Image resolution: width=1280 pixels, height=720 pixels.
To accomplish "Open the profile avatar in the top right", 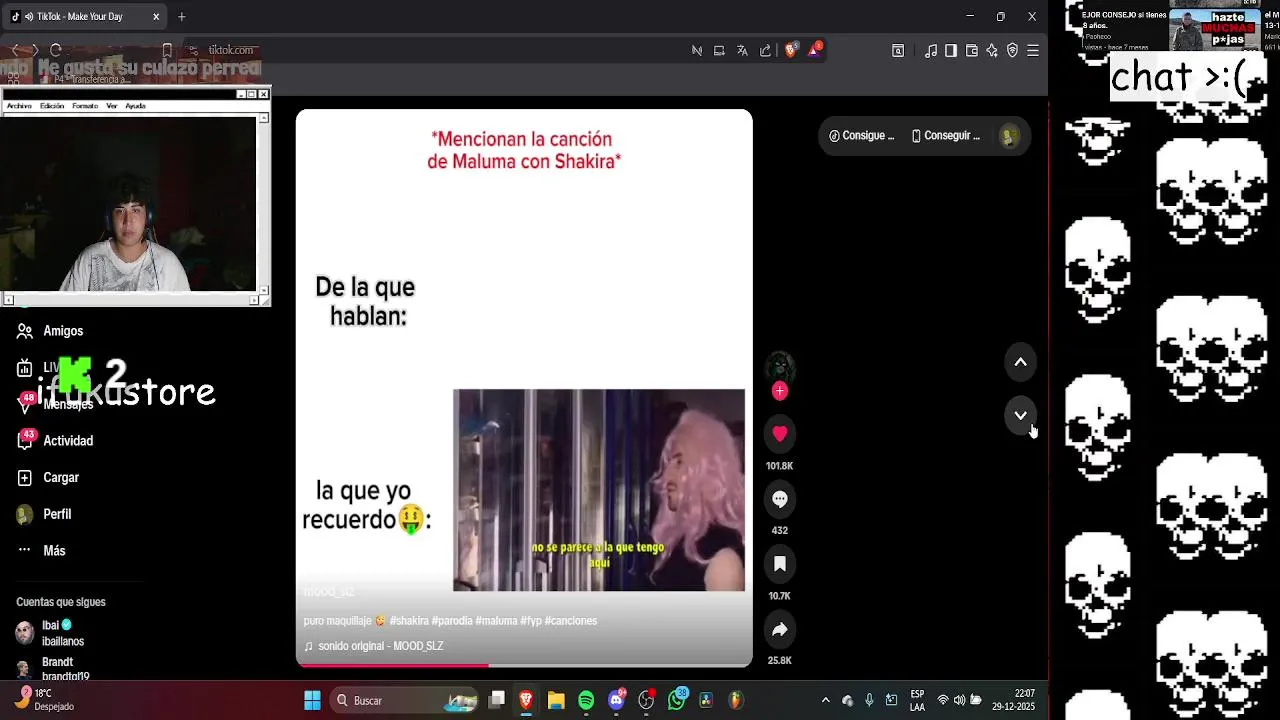I will coord(1009,137).
